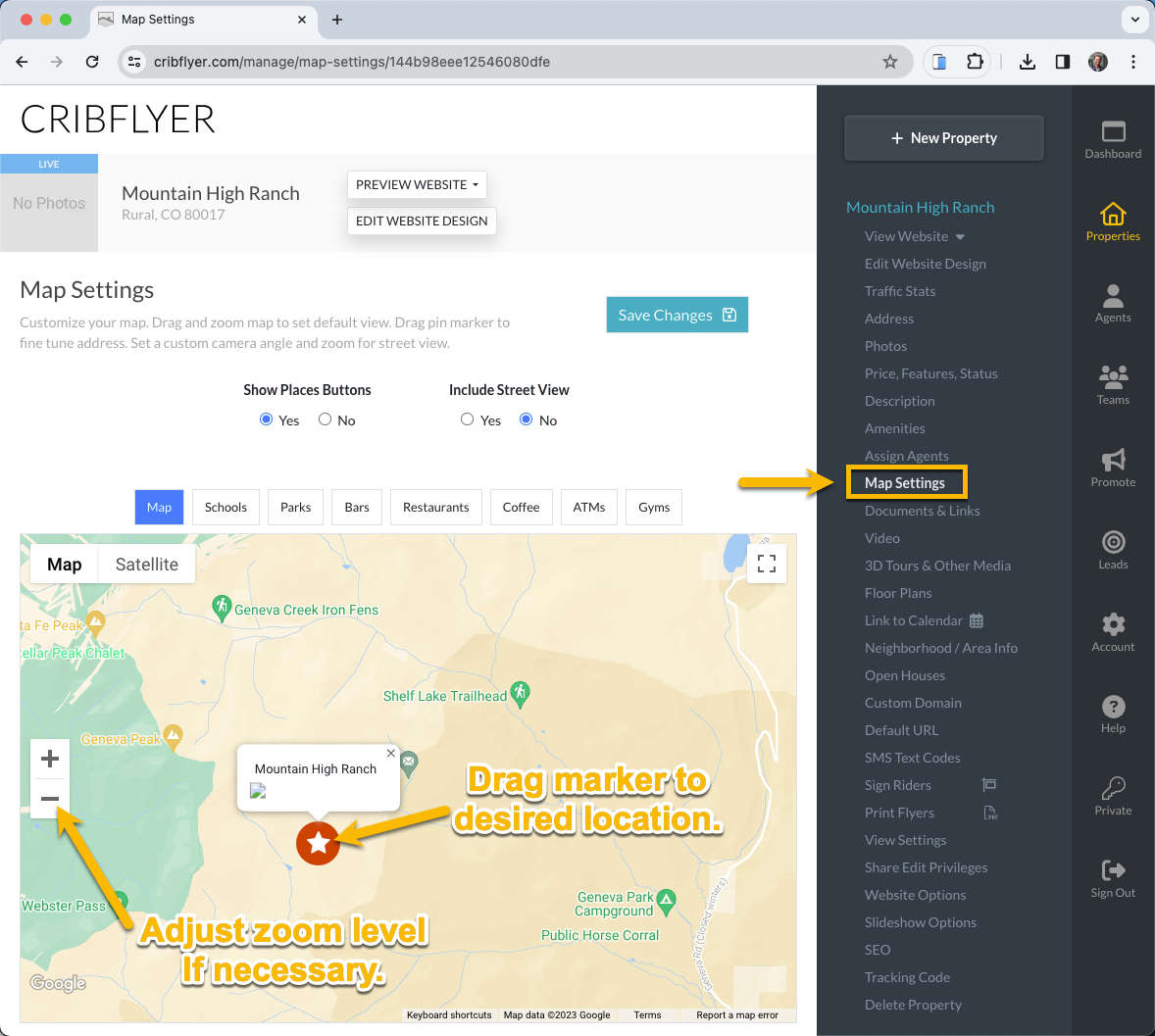Open the Promote megaphone icon
The height and width of the screenshot is (1036, 1155).
[1112, 461]
